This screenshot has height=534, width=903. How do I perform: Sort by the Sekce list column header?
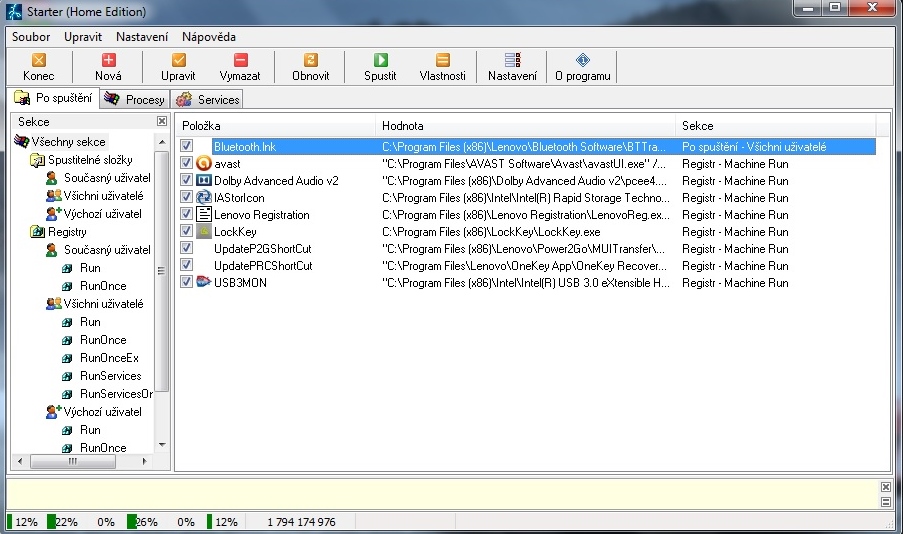pos(776,126)
